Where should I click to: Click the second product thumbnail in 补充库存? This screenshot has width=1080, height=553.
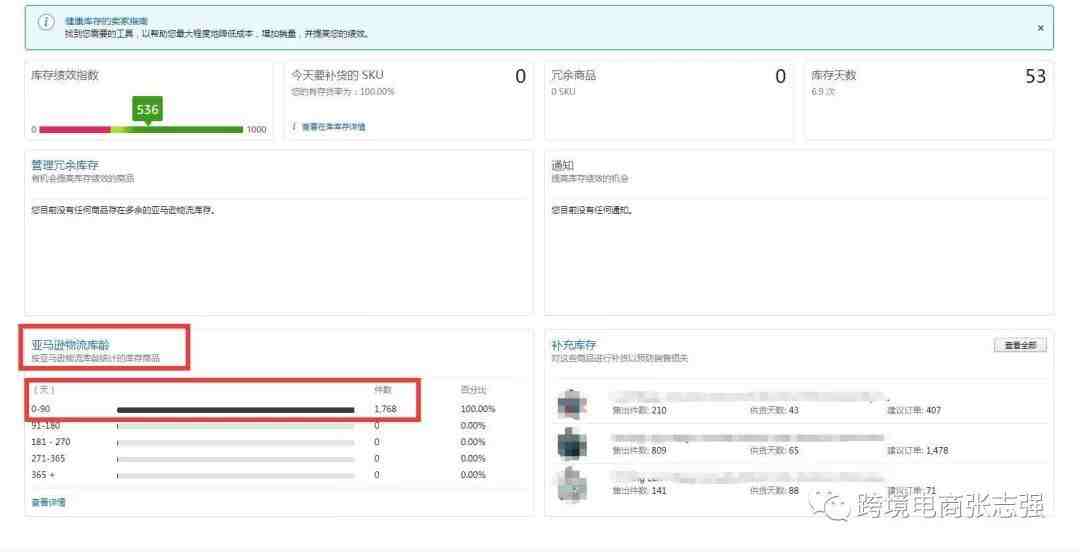click(x=571, y=443)
